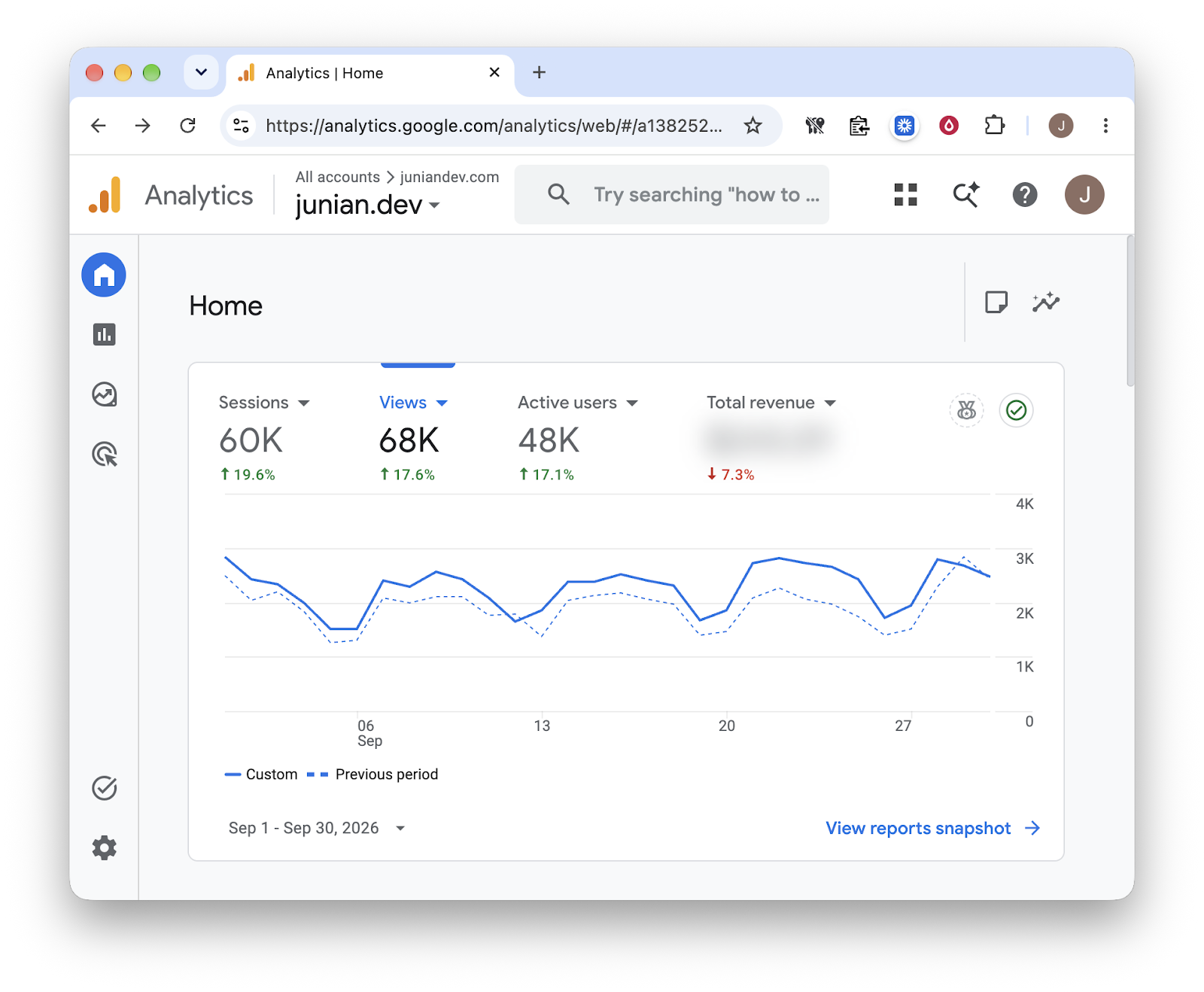Open the Advertising cursor-target icon

pos(104,455)
